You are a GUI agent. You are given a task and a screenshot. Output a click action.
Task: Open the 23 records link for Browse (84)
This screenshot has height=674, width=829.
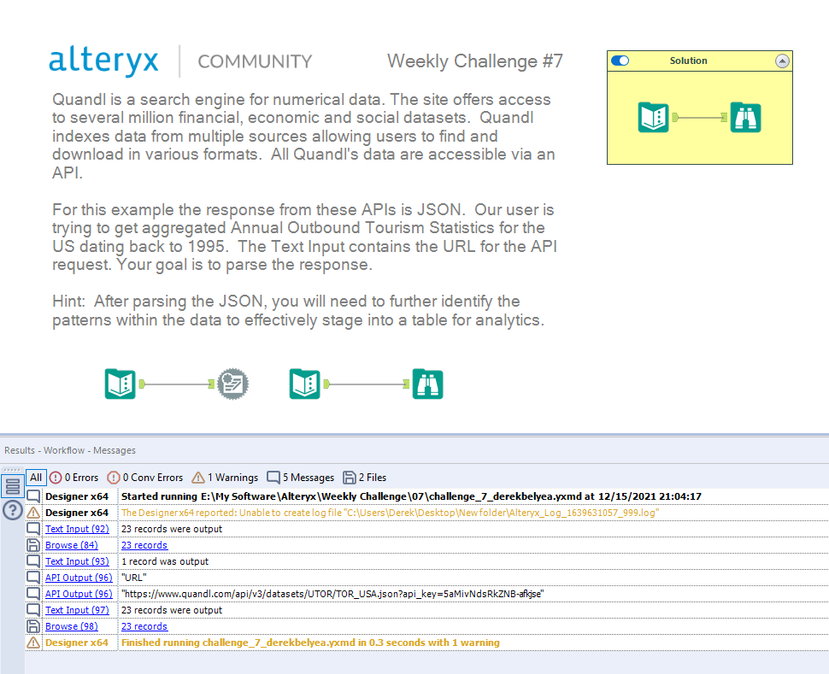click(143, 545)
